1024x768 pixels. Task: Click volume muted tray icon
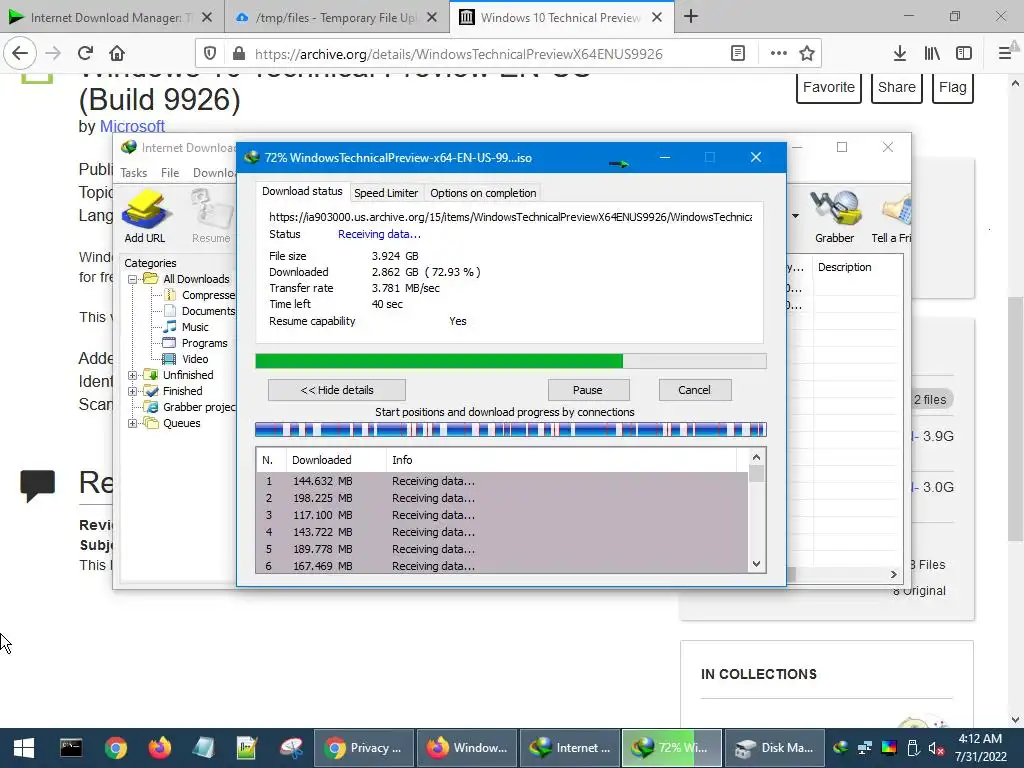click(x=936, y=748)
